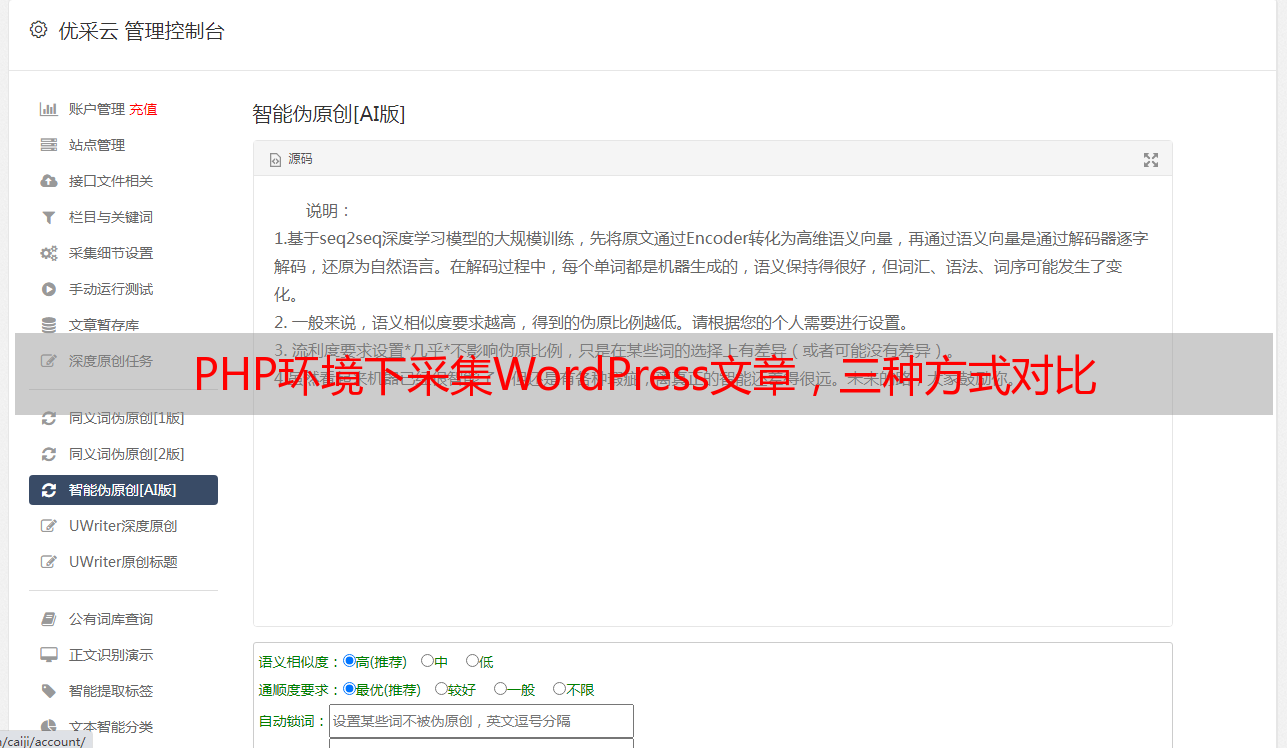Open 正文识别演示 sidebar link
This screenshot has height=748, width=1287.
111,655
